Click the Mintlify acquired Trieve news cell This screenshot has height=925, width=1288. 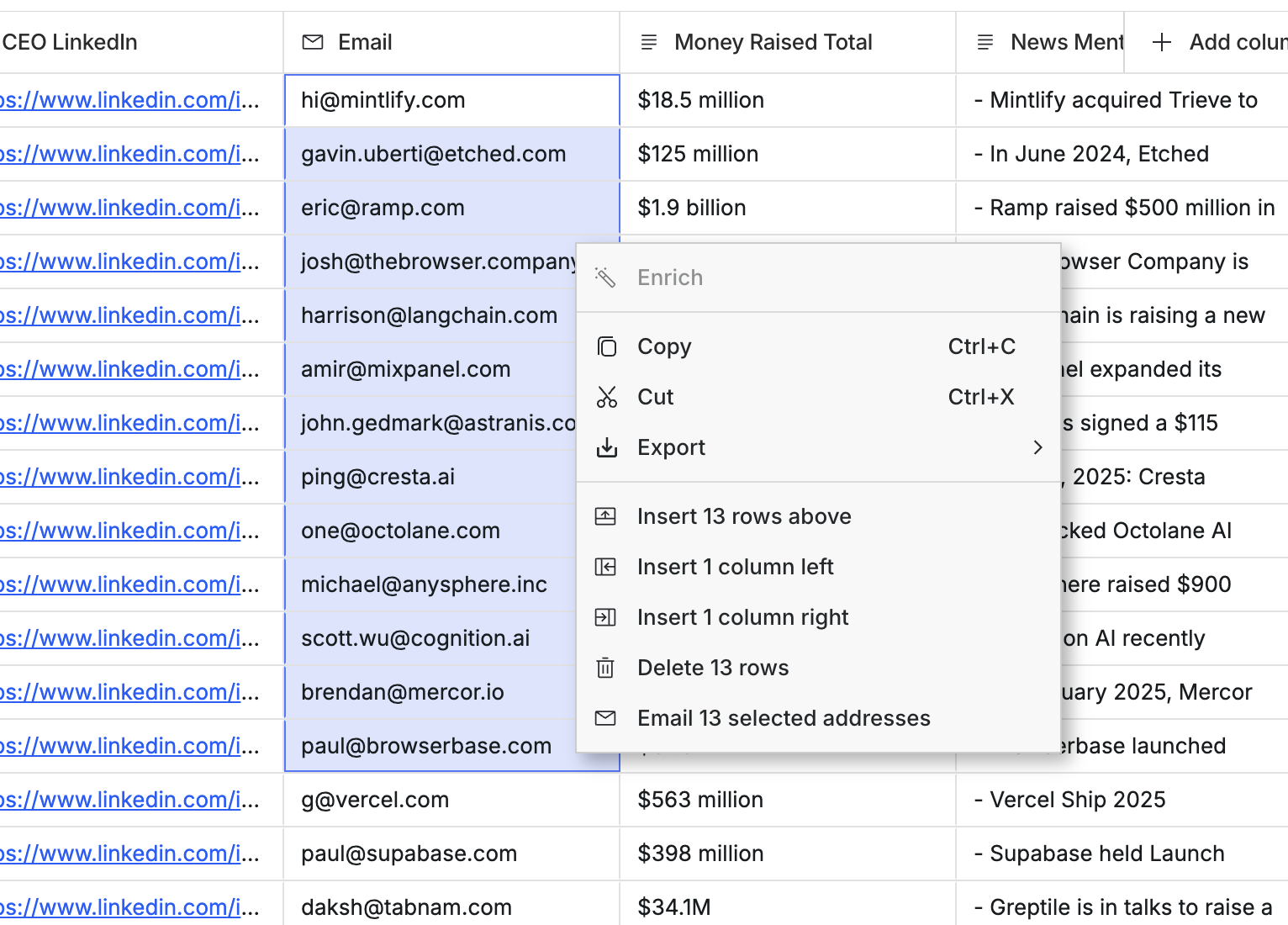click(x=1122, y=100)
